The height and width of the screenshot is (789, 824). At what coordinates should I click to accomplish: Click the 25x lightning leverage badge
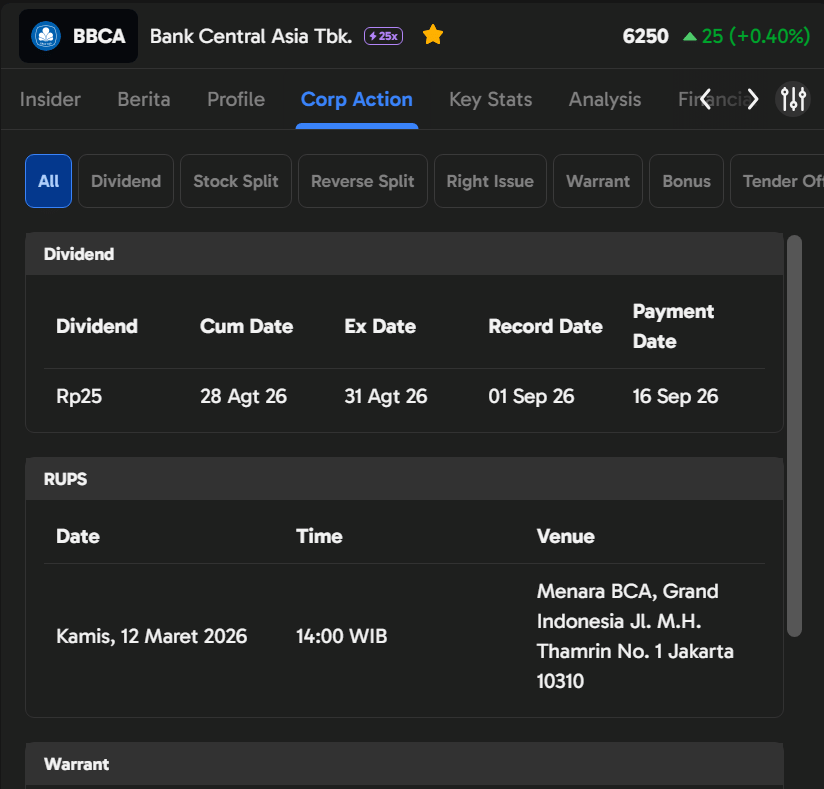tap(384, 36)
